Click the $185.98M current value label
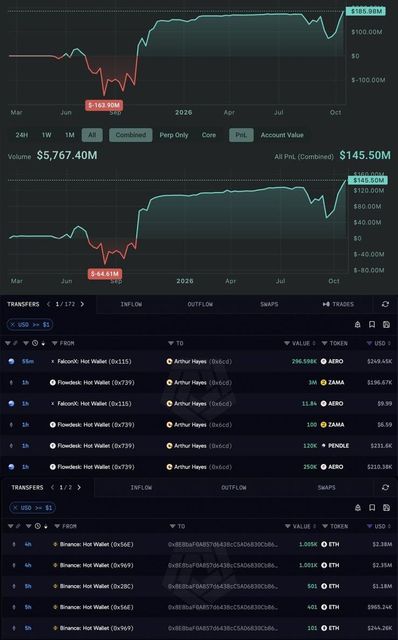The width and height of the screenshot is (398, 640). tap(366, 11)
